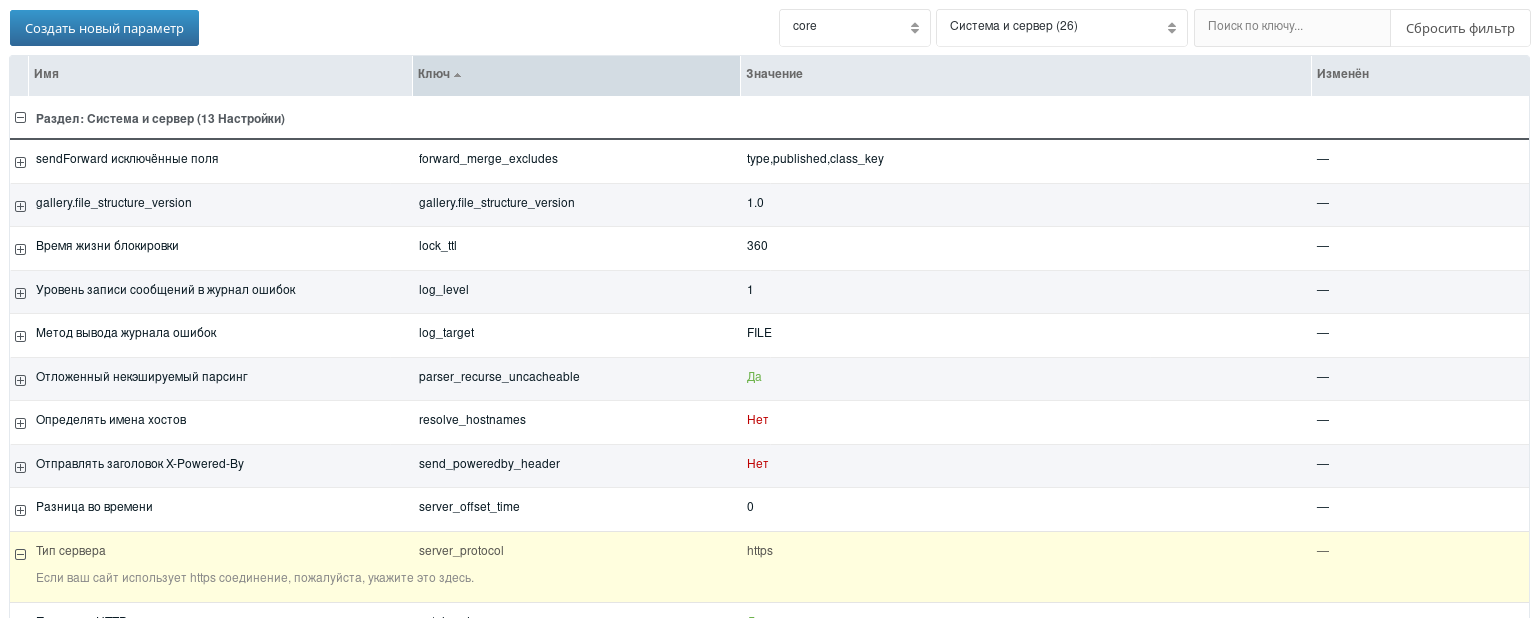1533x618 pixels.
Task: Expand the server_offset_time row plus icon
Action: (20, 510)
